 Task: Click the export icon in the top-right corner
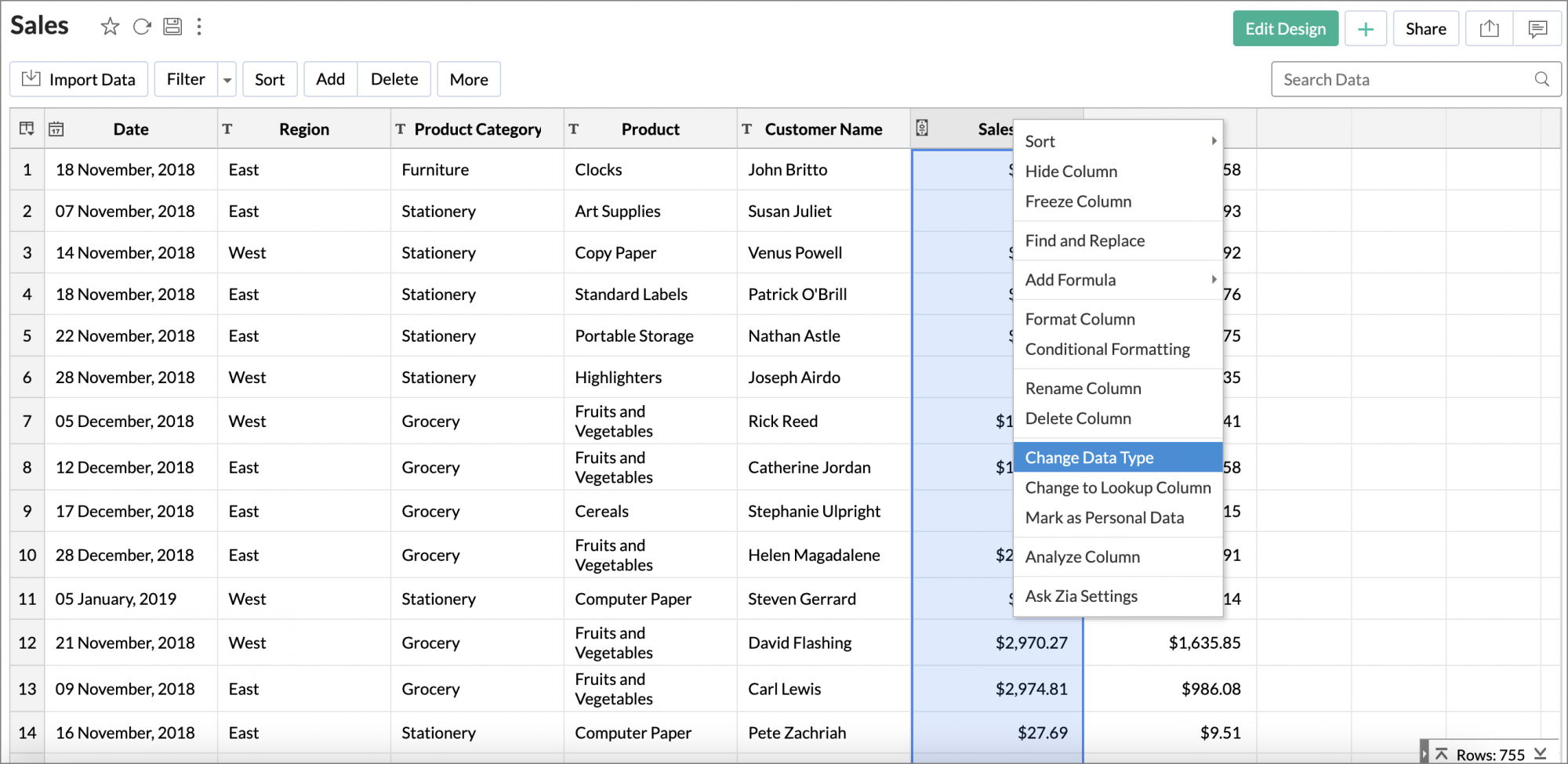coord(1489,27)
